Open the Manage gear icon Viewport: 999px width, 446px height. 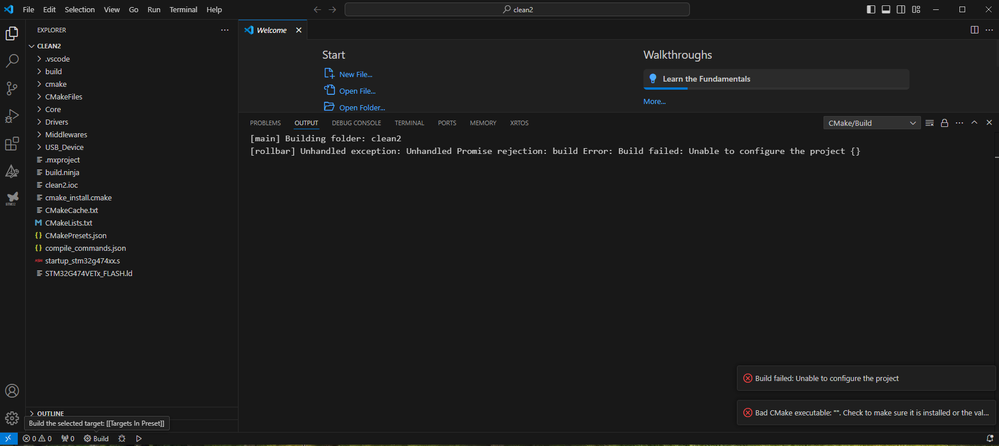coord(12,418)
